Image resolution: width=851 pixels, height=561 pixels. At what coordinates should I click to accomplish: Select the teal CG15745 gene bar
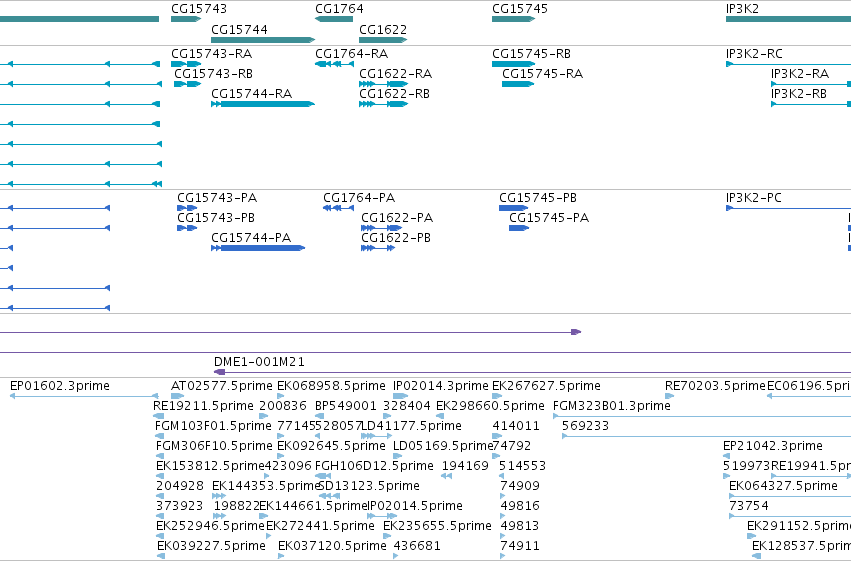pos(513,19)
